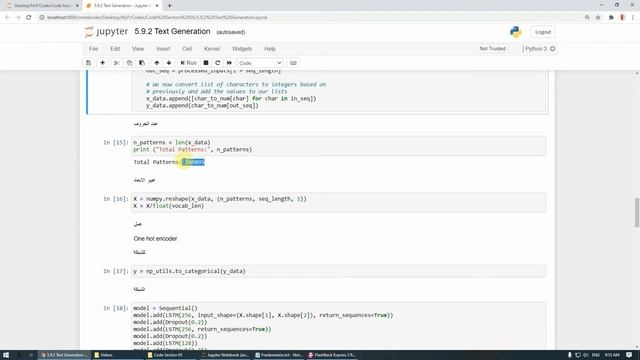This screenshot has width=640, height=360.
Task: Restart the kernel with the circular arrow icon
Action: coord(218,63)
